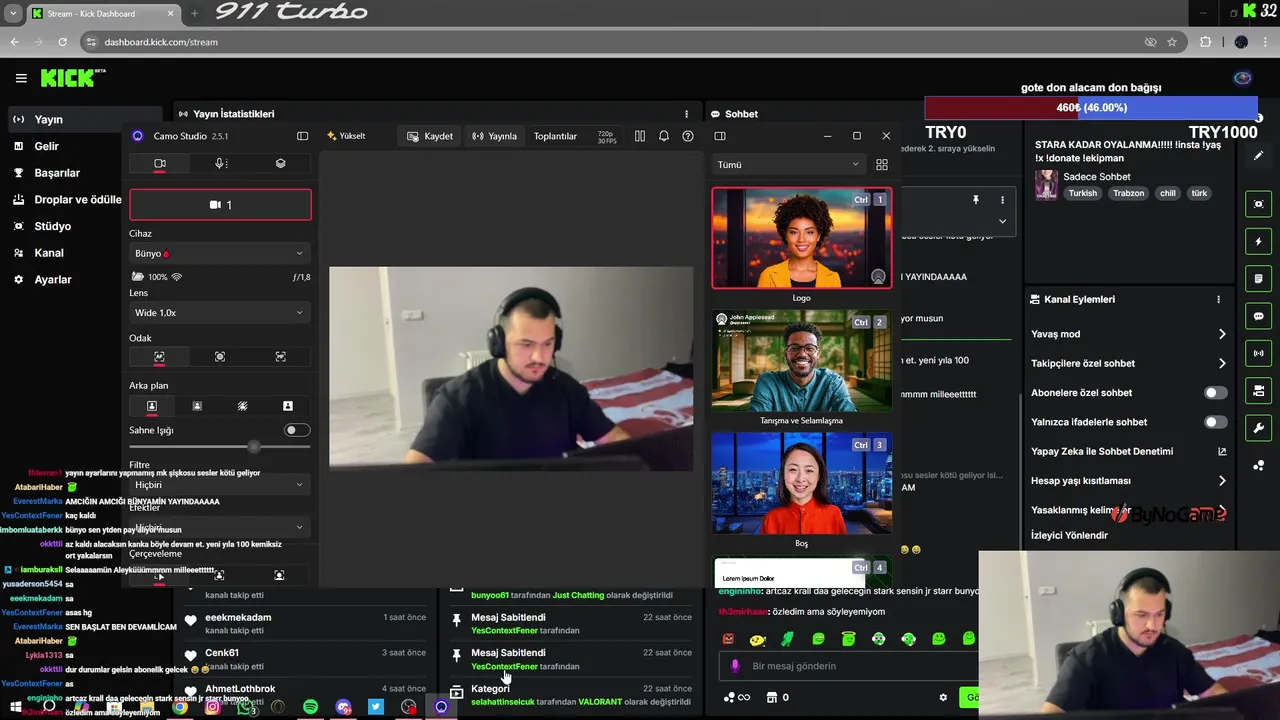Open the Kick hamburger menu

click(21, 78)
